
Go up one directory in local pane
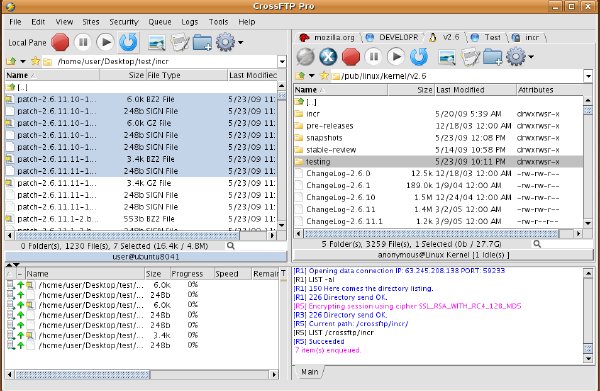(11, 61)
